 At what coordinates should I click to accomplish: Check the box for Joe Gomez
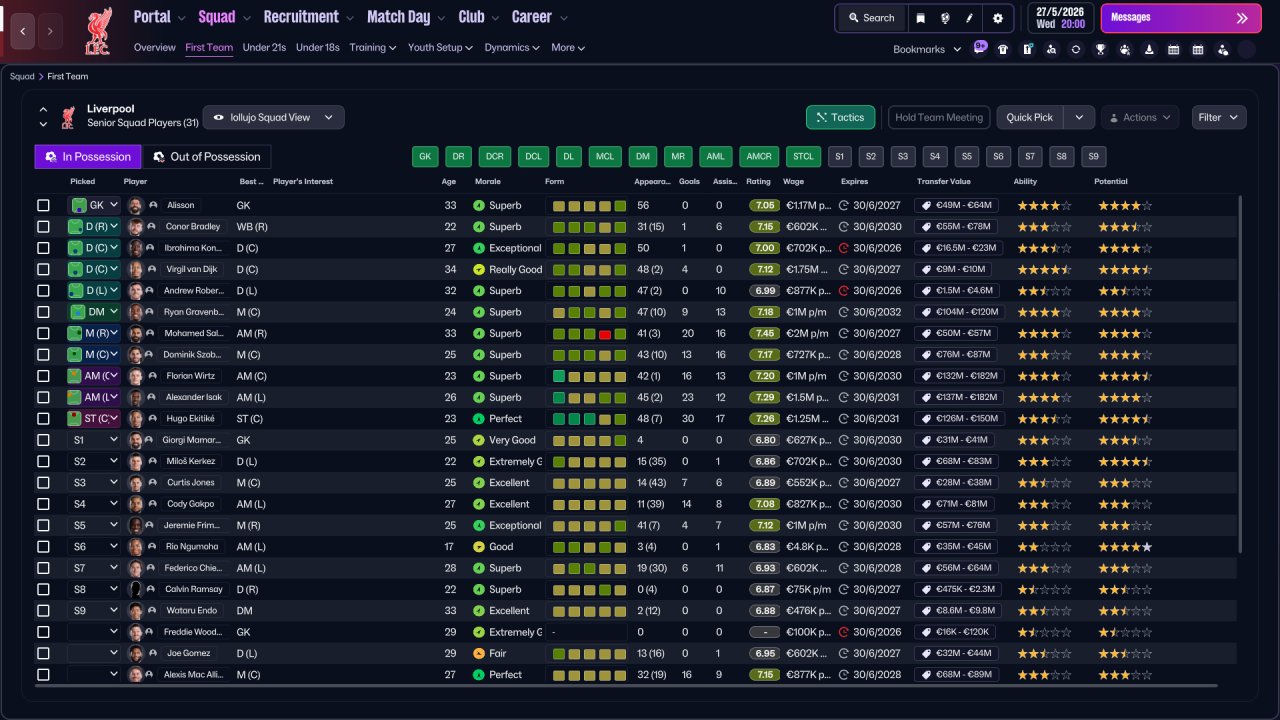(43, 653)
